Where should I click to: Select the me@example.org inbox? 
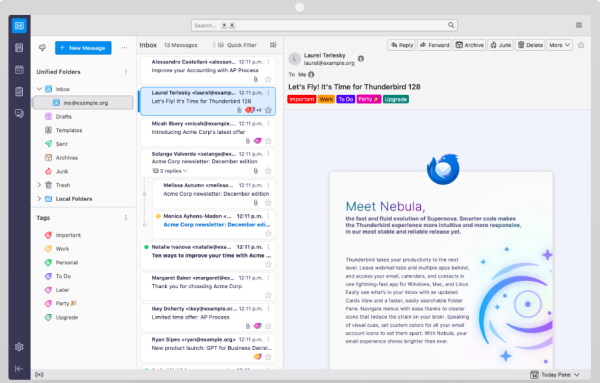point(83,103)
